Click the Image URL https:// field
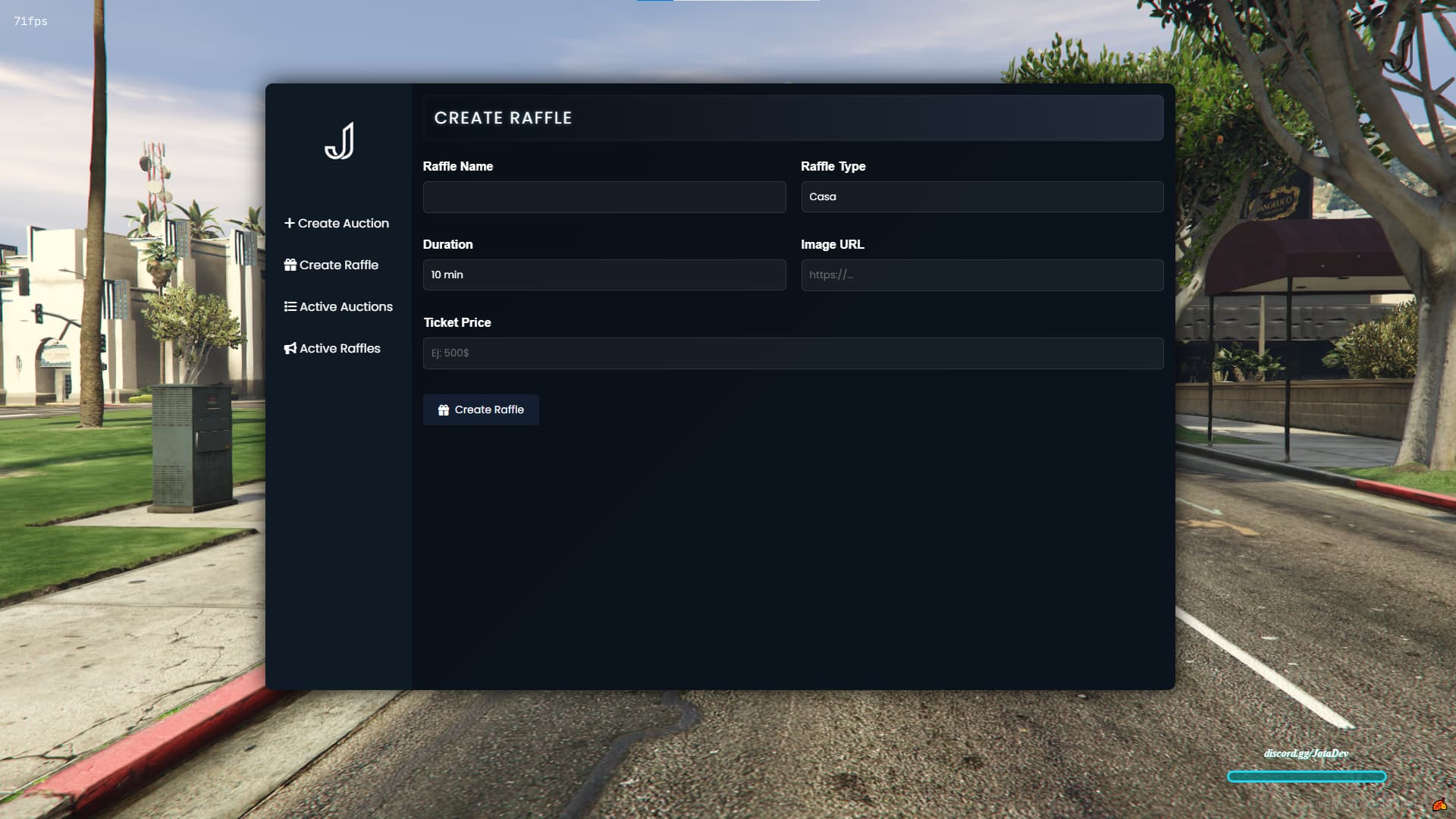 [x=982, y=275]
